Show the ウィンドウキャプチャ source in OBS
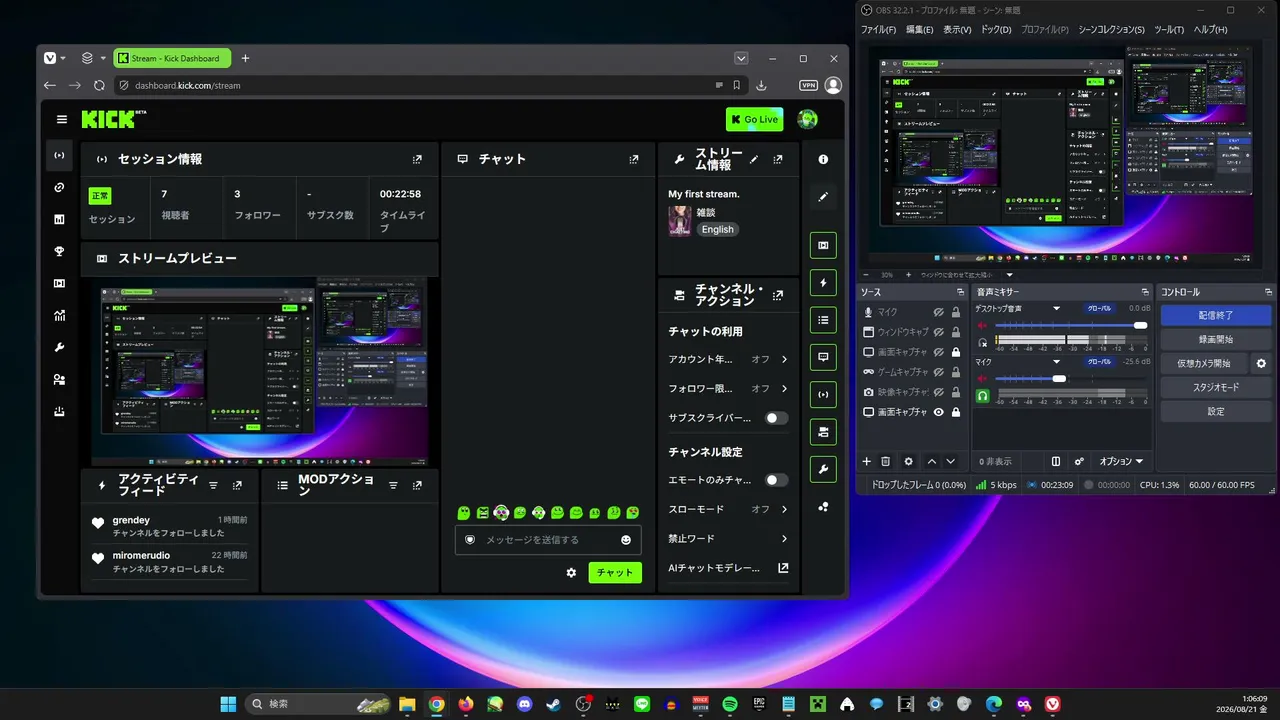 click(939, 332)
